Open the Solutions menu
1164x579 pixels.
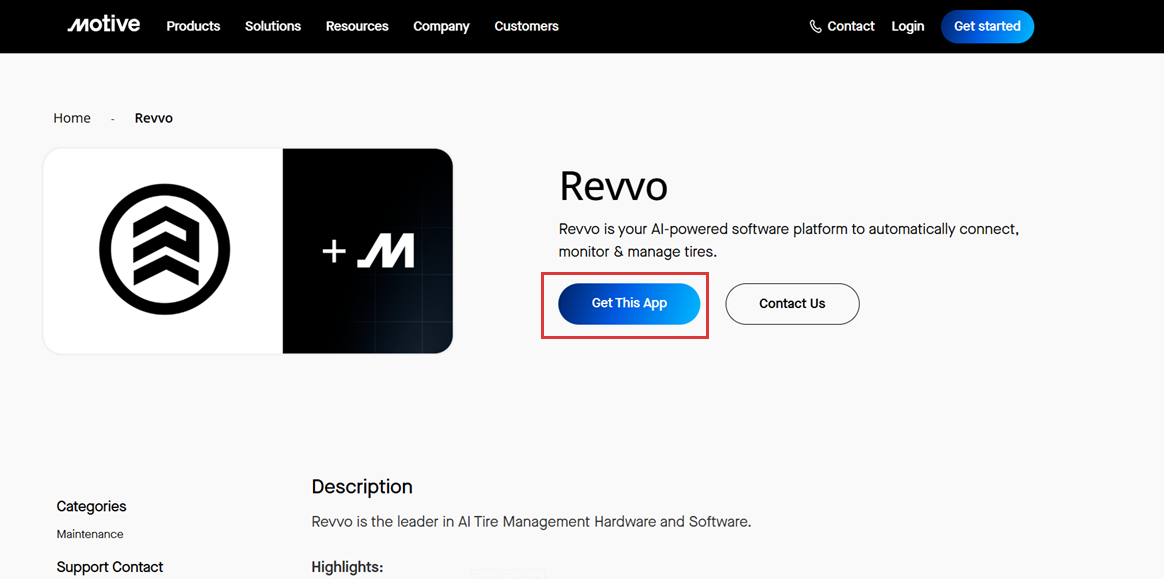tap(272, 26)
